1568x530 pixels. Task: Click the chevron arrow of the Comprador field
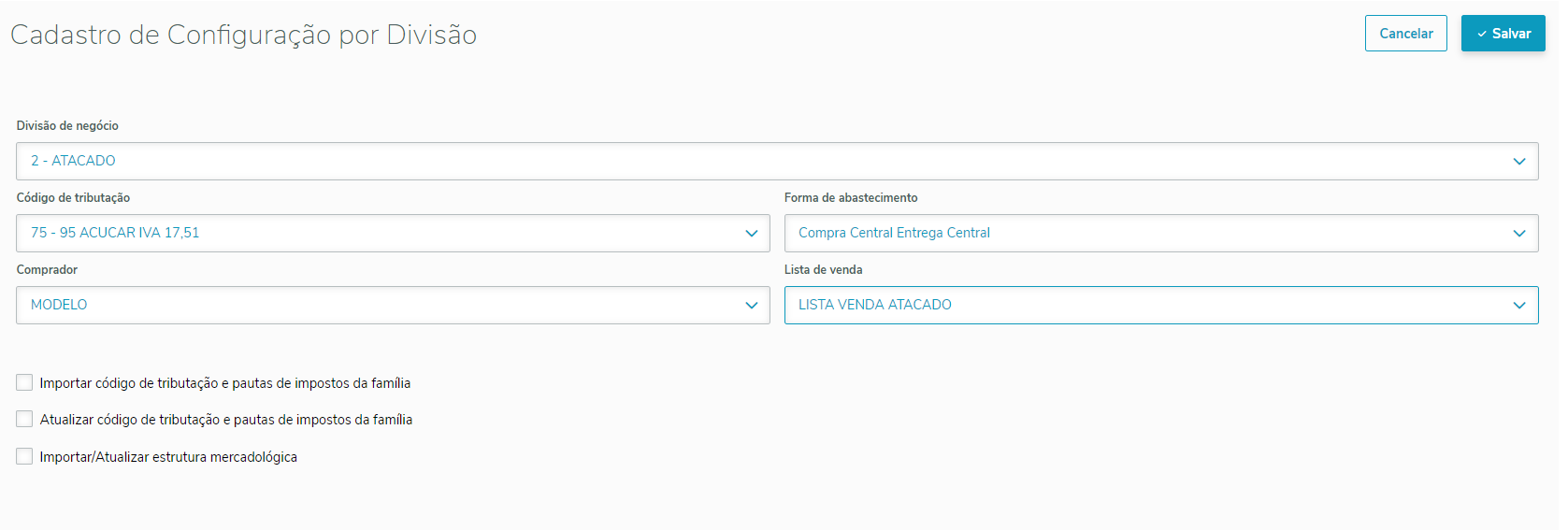(x=751, y=306)
